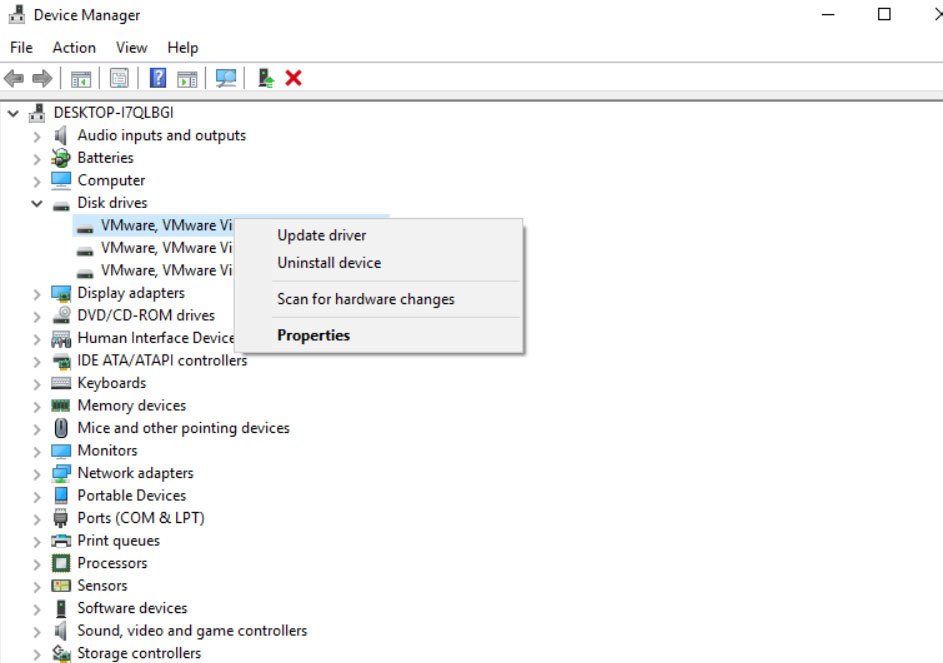Open the Action menu
This screenshot has width=943, height=663.
coord(74,48)
